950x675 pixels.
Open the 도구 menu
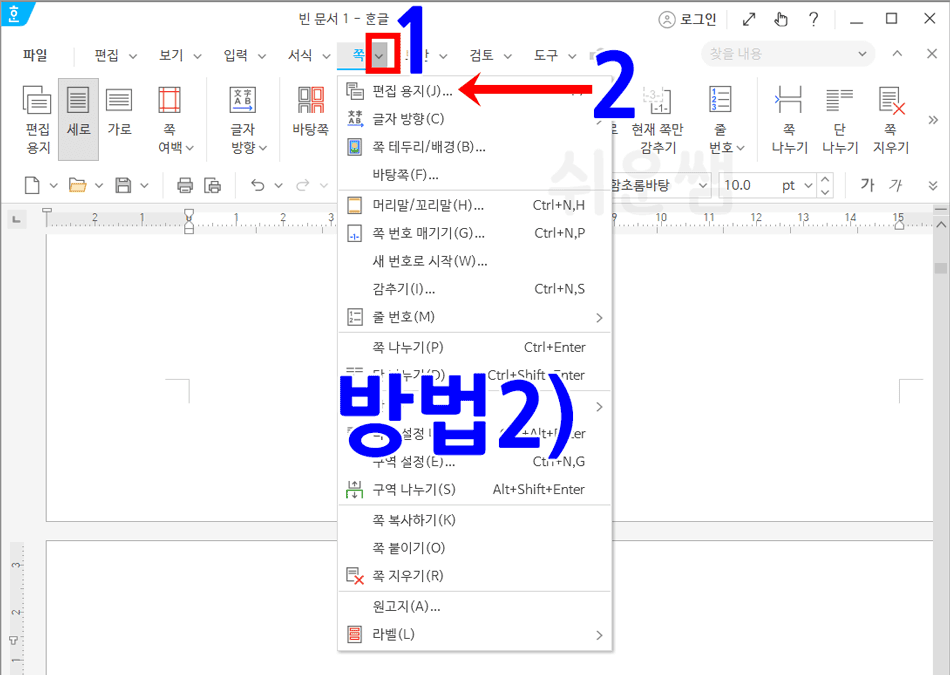pyautogui.click(x=546, y=55)
